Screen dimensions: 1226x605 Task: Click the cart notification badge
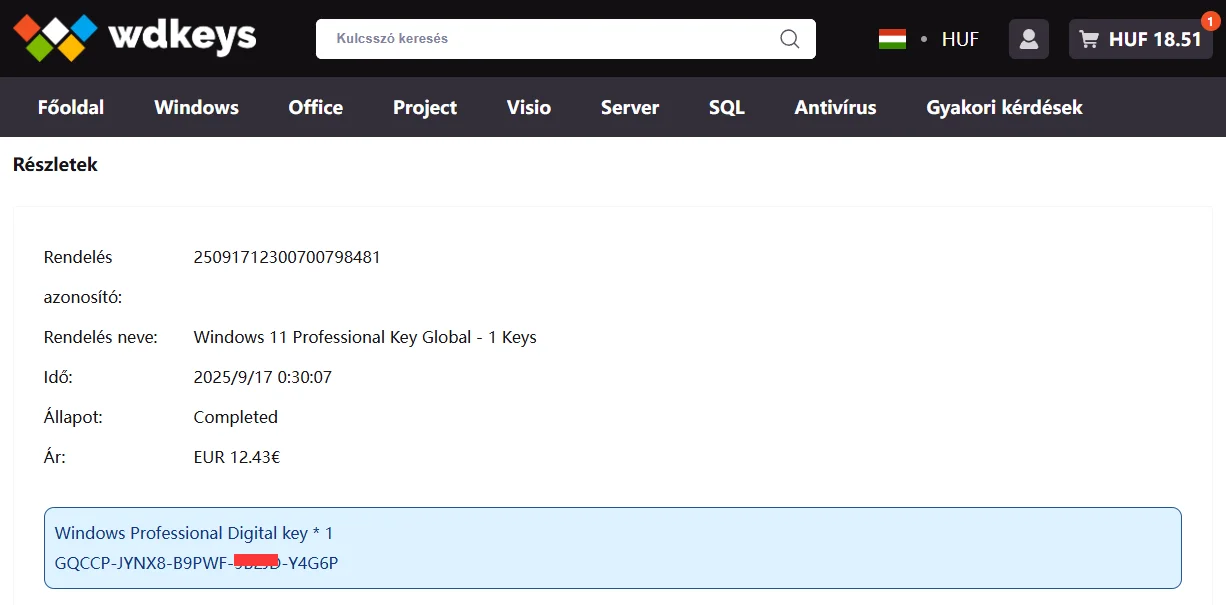[x=1210, y=21]
